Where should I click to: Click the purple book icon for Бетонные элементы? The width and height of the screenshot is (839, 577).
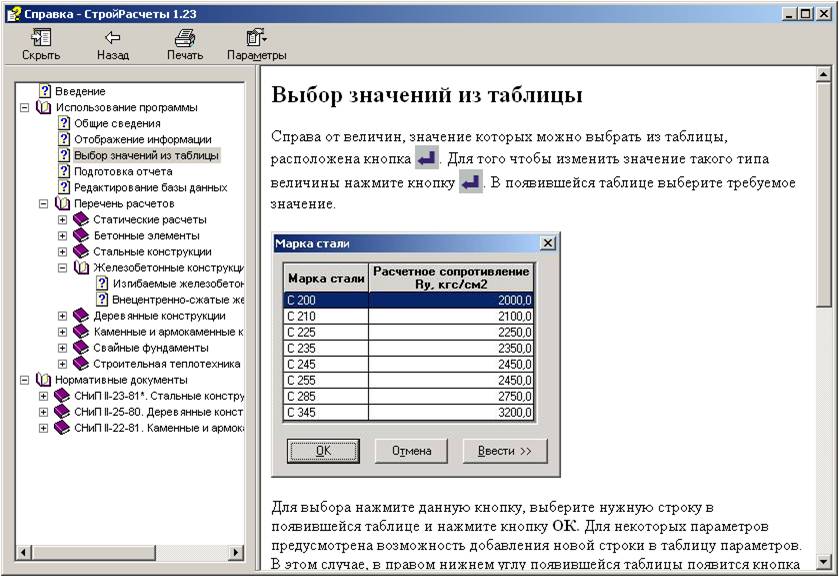click(80, 236)
